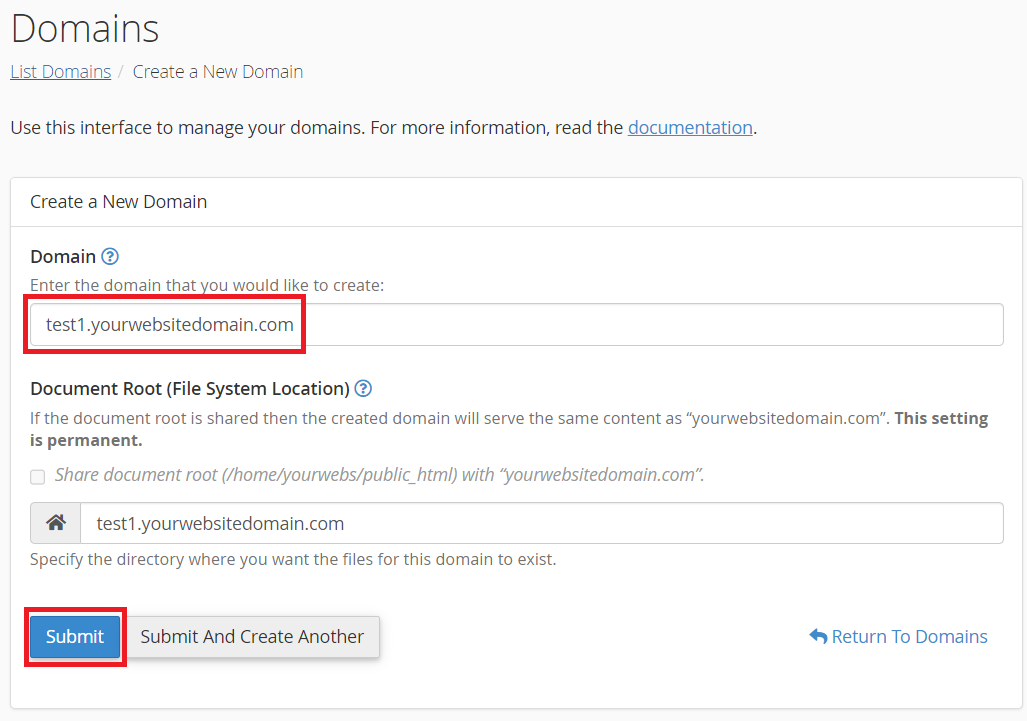Screen dimensions: 1027x721
Task: Open the Document Root help icon
Action: click(363, 389)
